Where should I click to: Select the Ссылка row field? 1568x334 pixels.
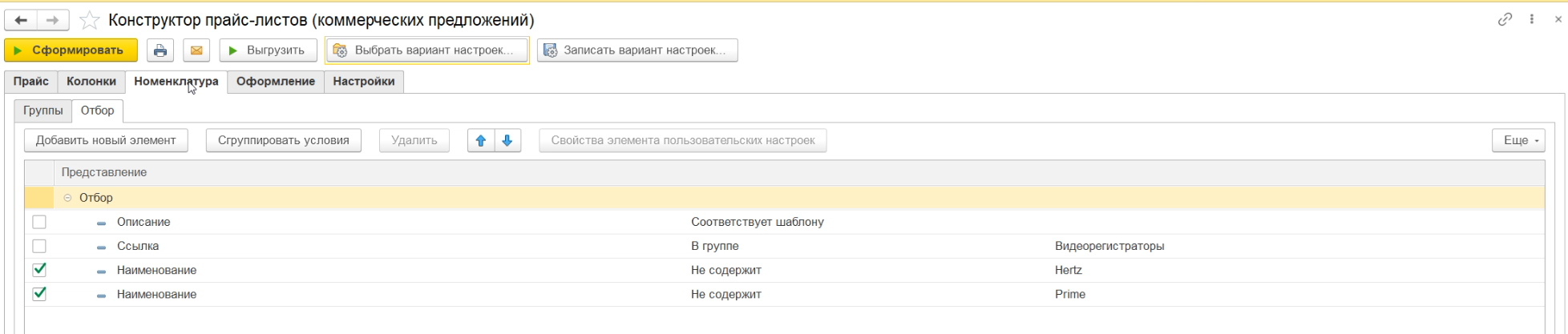point(138,246)
